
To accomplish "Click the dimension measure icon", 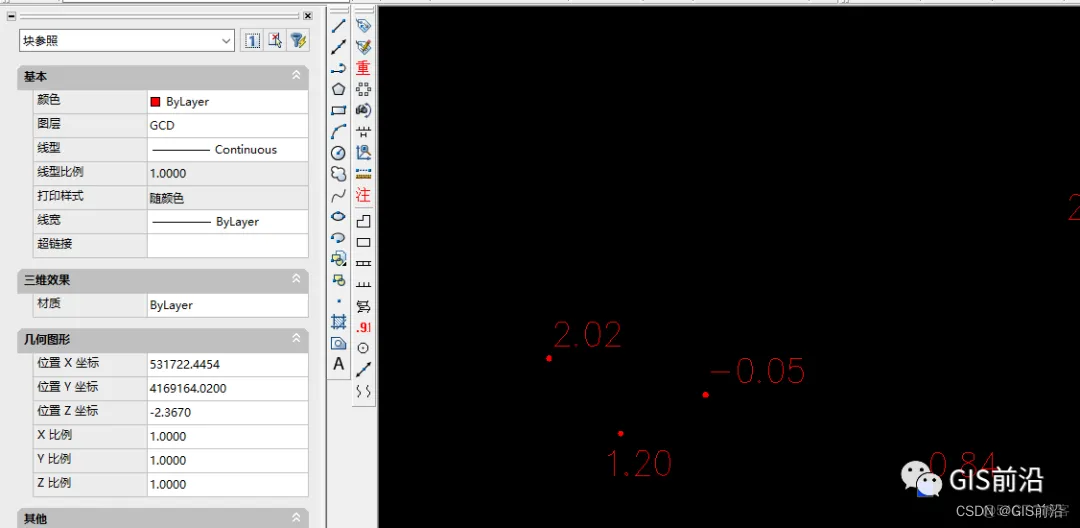I will (x=363, y=131).
